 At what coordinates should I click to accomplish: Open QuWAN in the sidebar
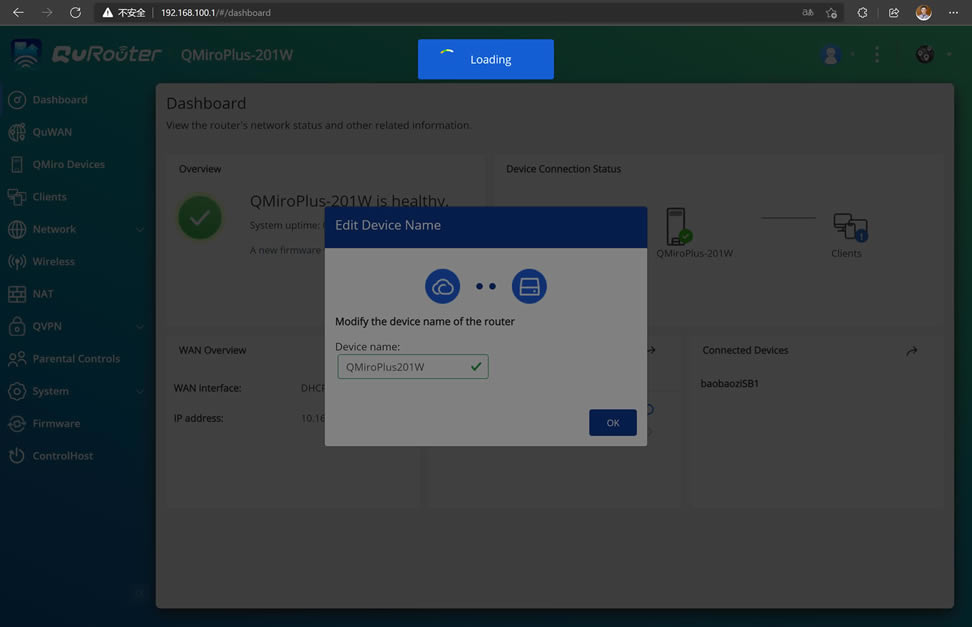pyautogui.click(x=52, y=132)
